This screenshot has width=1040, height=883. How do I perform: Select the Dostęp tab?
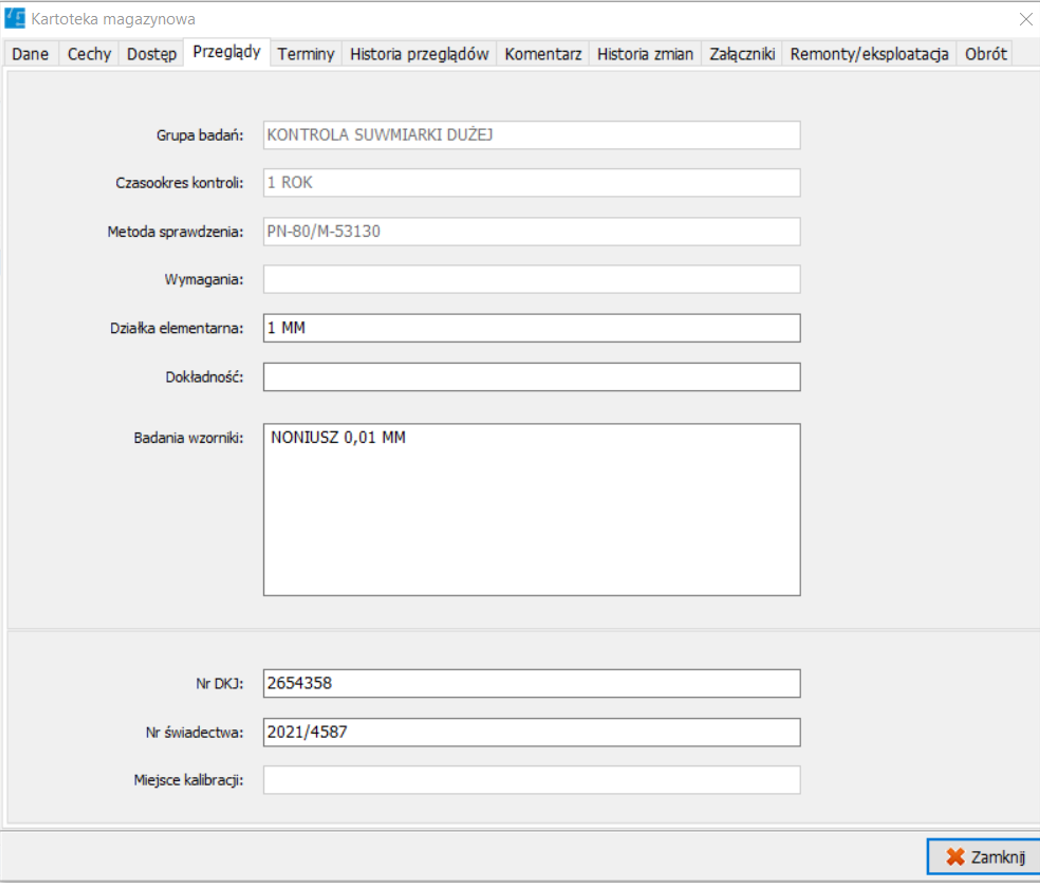point(152,54)
